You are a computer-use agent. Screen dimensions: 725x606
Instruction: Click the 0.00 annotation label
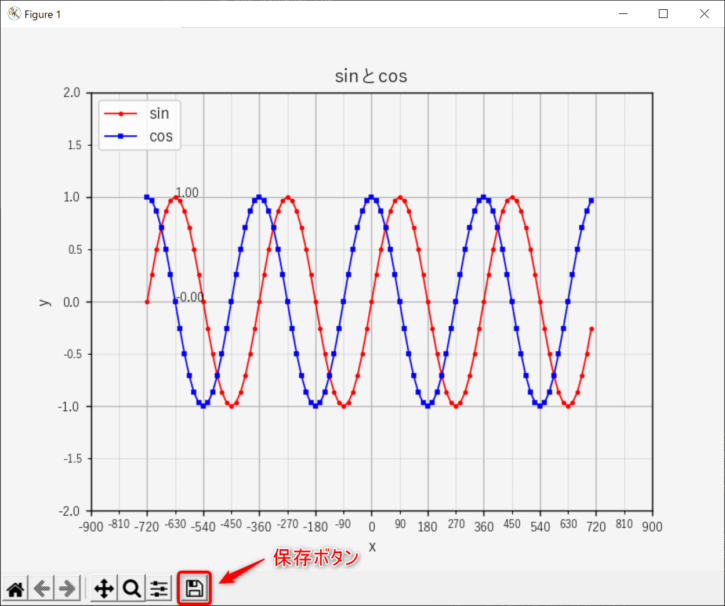coord(191,297)
